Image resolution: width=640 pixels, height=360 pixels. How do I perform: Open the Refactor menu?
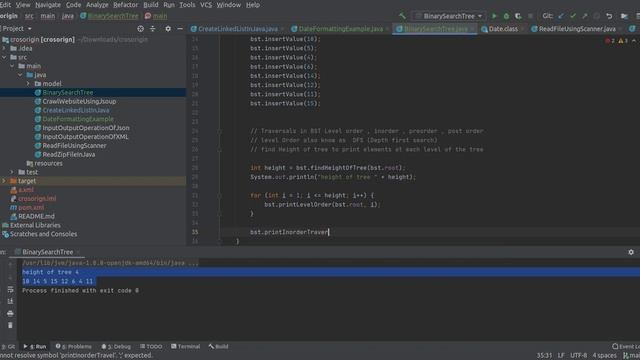(x=125, y=5)
